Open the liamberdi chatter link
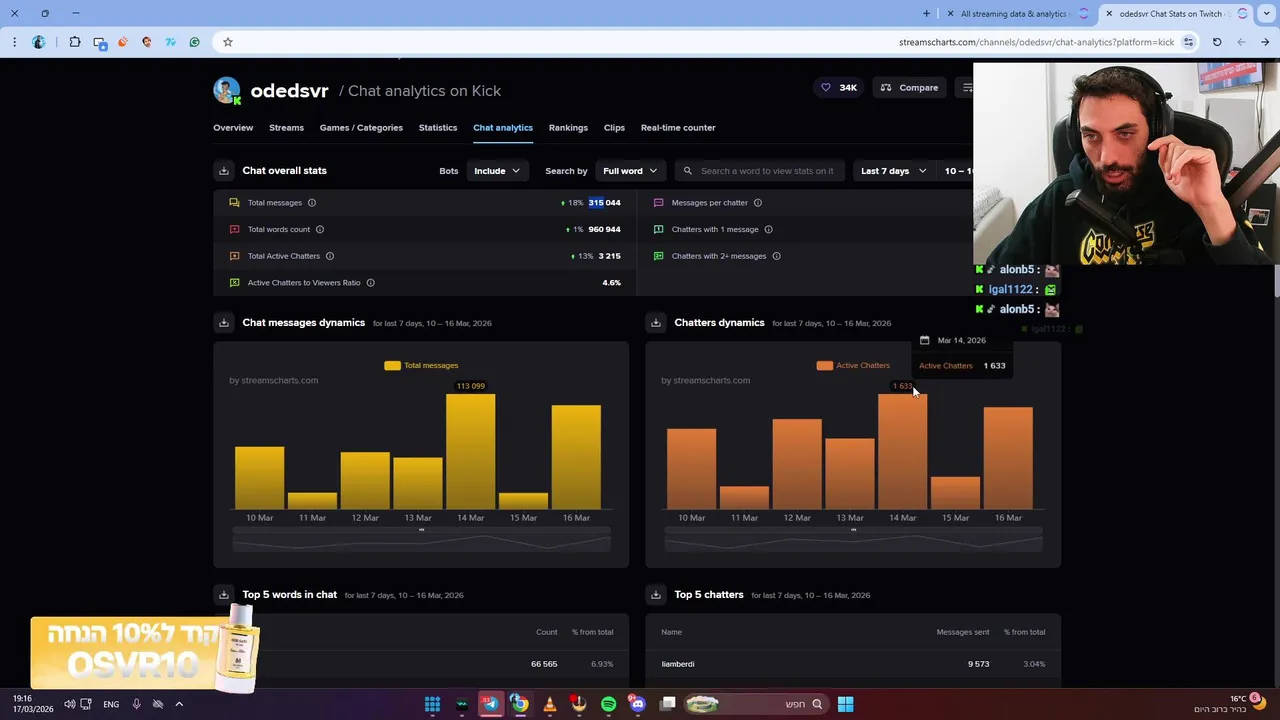1280x720 pixels. tap(677, 664)
